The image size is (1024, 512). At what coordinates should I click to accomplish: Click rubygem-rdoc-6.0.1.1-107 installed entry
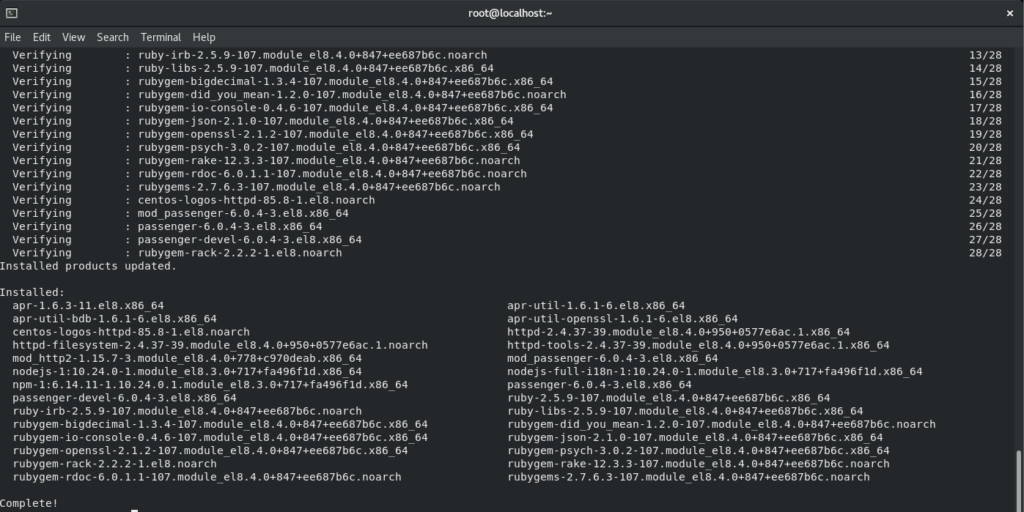(207, 477)
